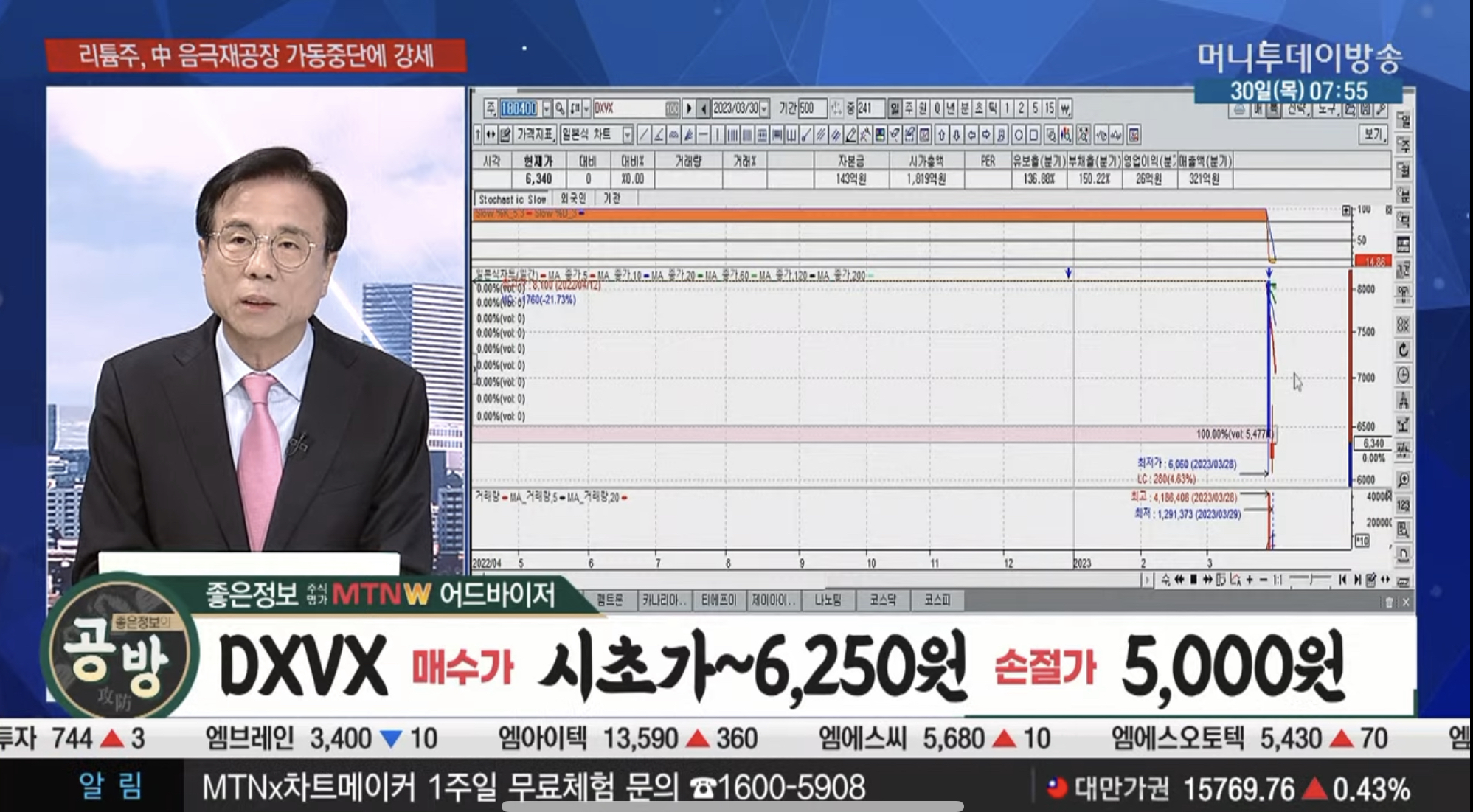
Task: Expand the stochastic pane with plus box
Action: [1346, 211]
